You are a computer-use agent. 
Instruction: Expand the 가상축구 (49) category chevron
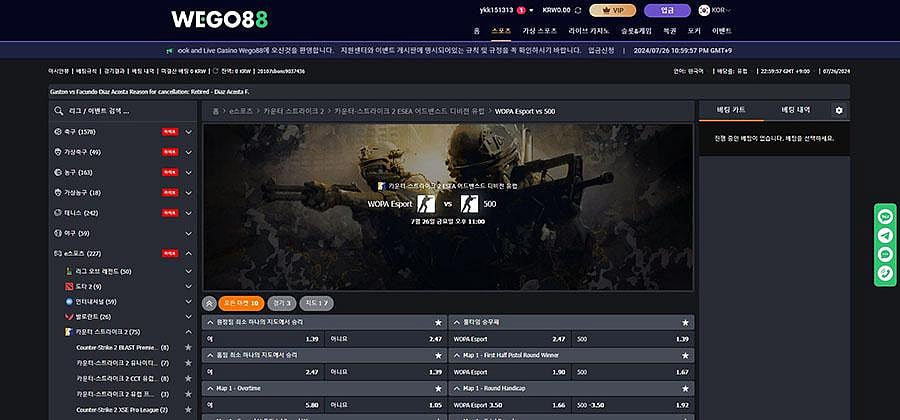tap(188, 152)
